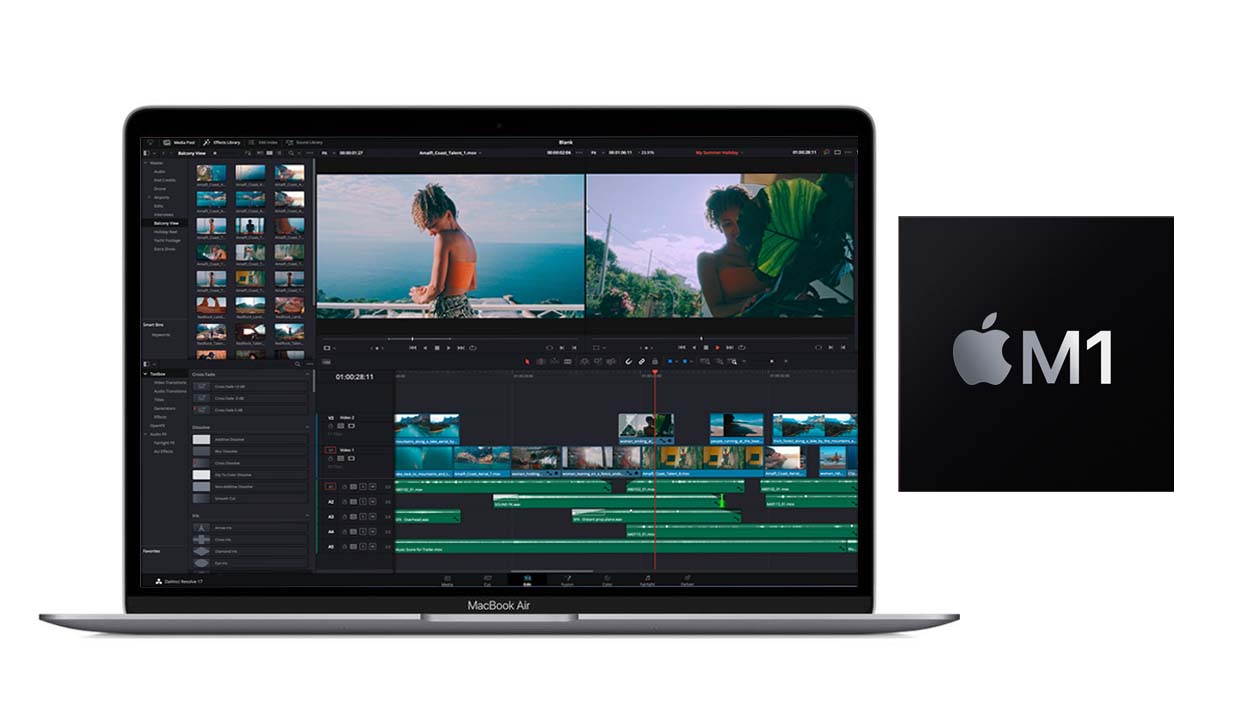Open the Effects Library panel

[222, 143]
